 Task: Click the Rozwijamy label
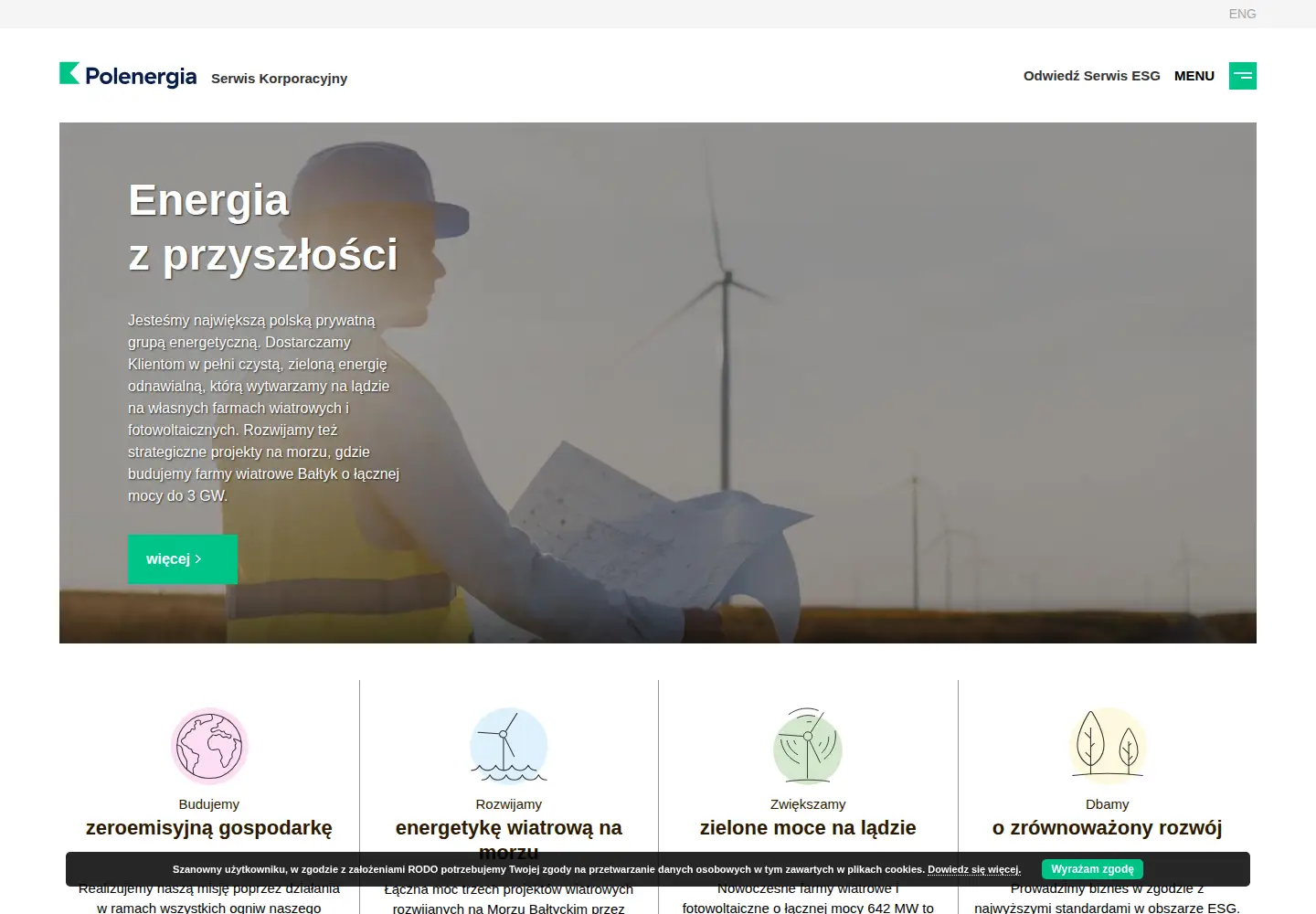pyautogui.click(x=509, y=804)
